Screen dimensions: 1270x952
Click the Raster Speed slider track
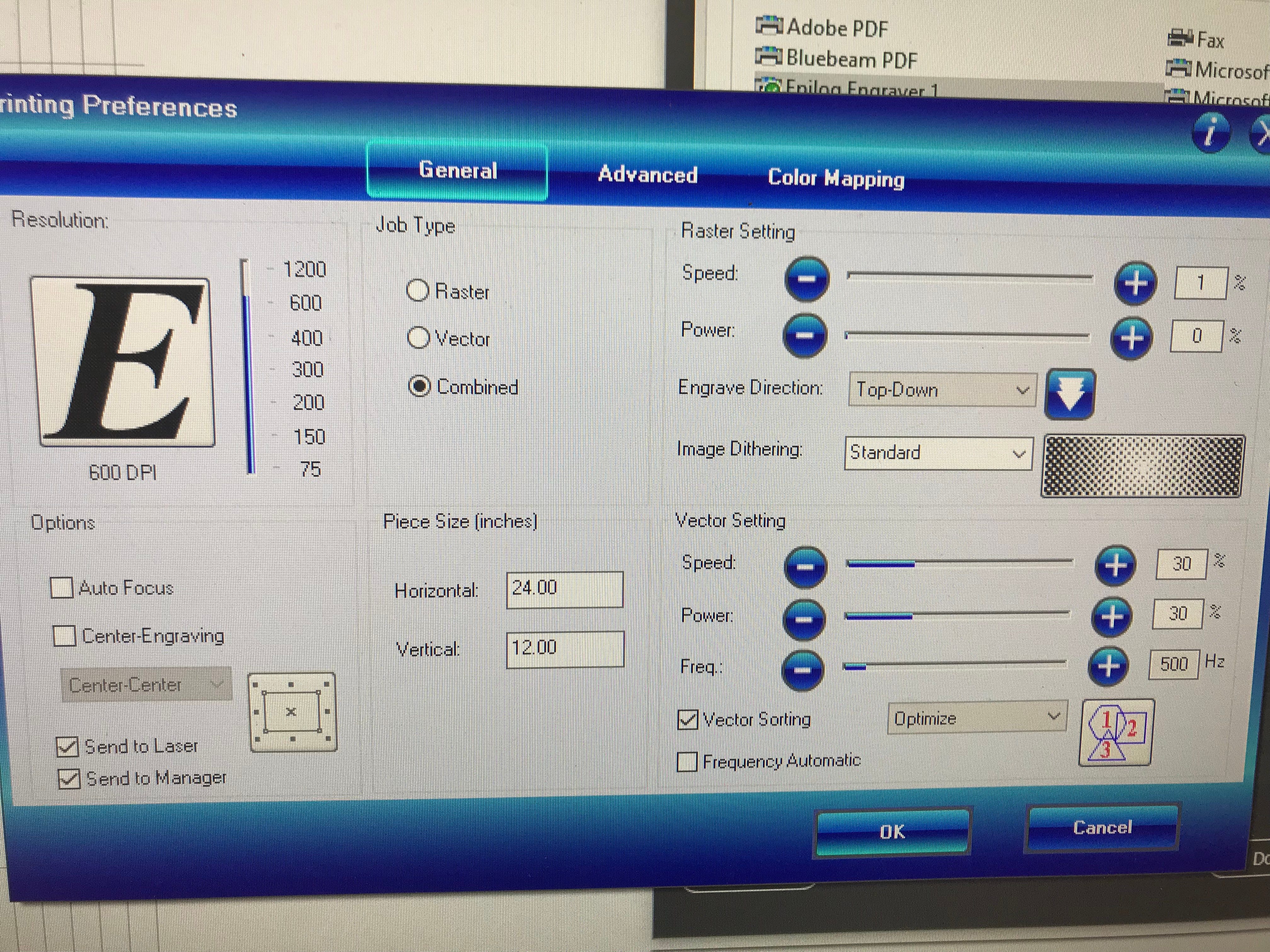970,276
